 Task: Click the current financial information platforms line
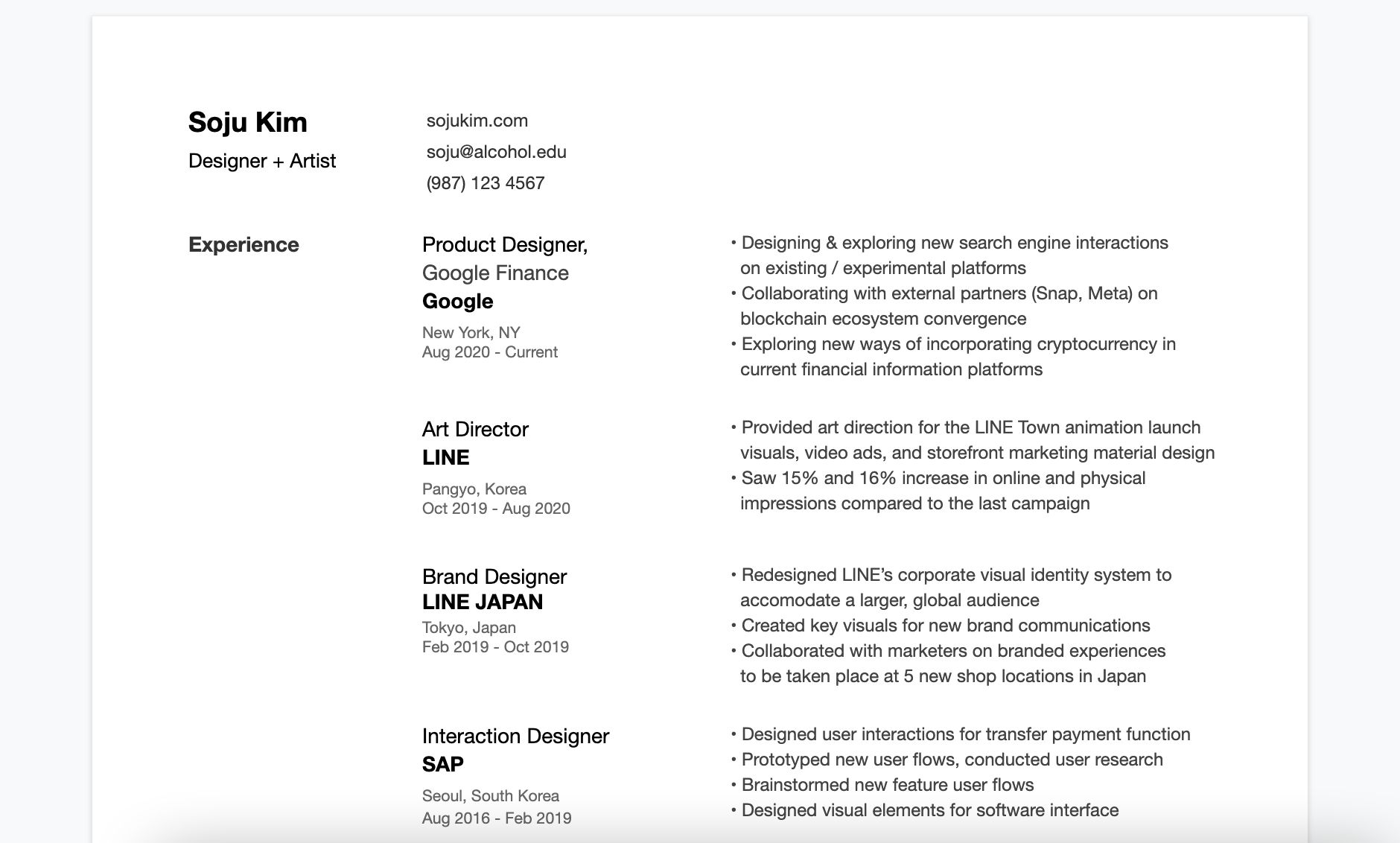pyautogui.click(x=891, y=369)
